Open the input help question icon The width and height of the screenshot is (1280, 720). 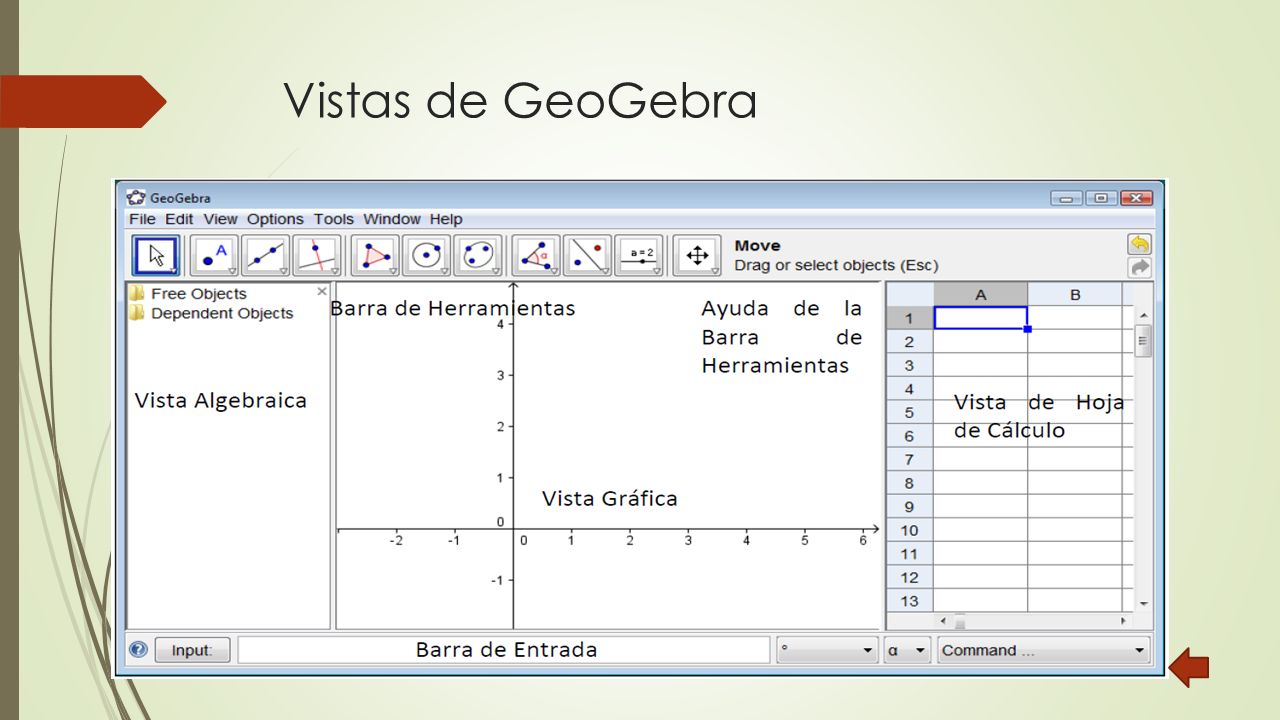point(139,649)
